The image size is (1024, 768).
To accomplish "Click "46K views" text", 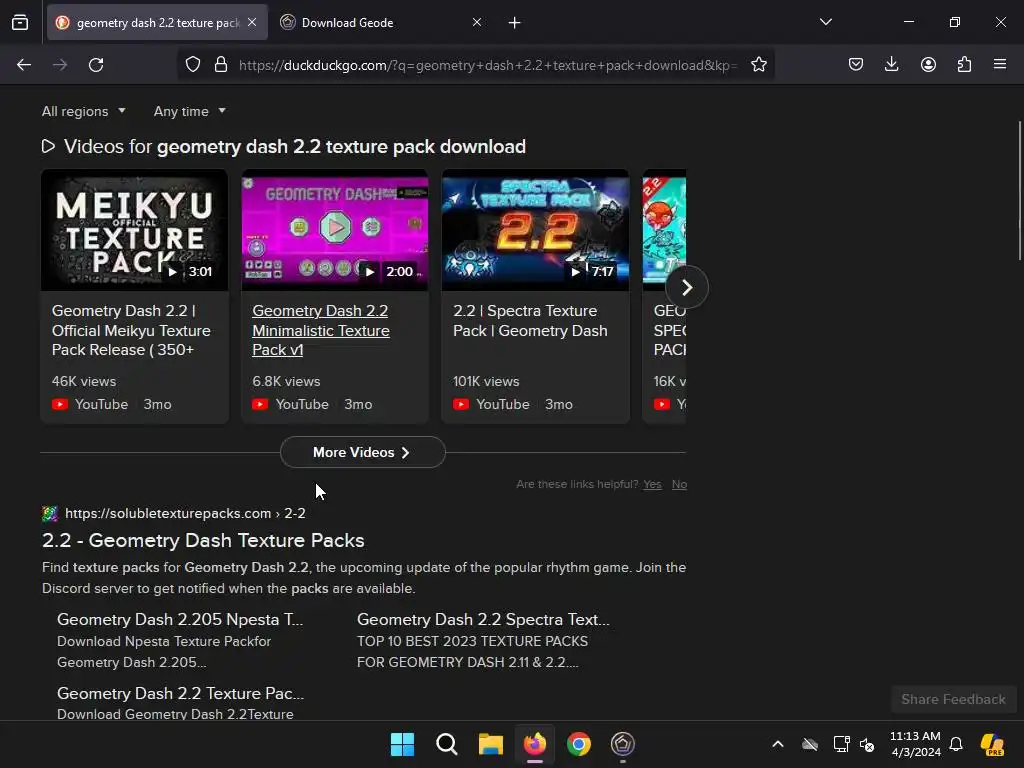I will (84, 381).
